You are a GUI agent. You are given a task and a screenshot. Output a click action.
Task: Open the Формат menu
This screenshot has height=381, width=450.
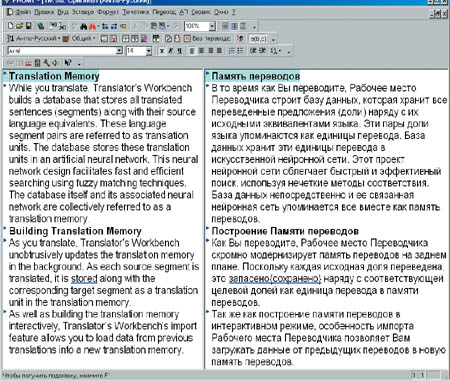tap(108, 12)
